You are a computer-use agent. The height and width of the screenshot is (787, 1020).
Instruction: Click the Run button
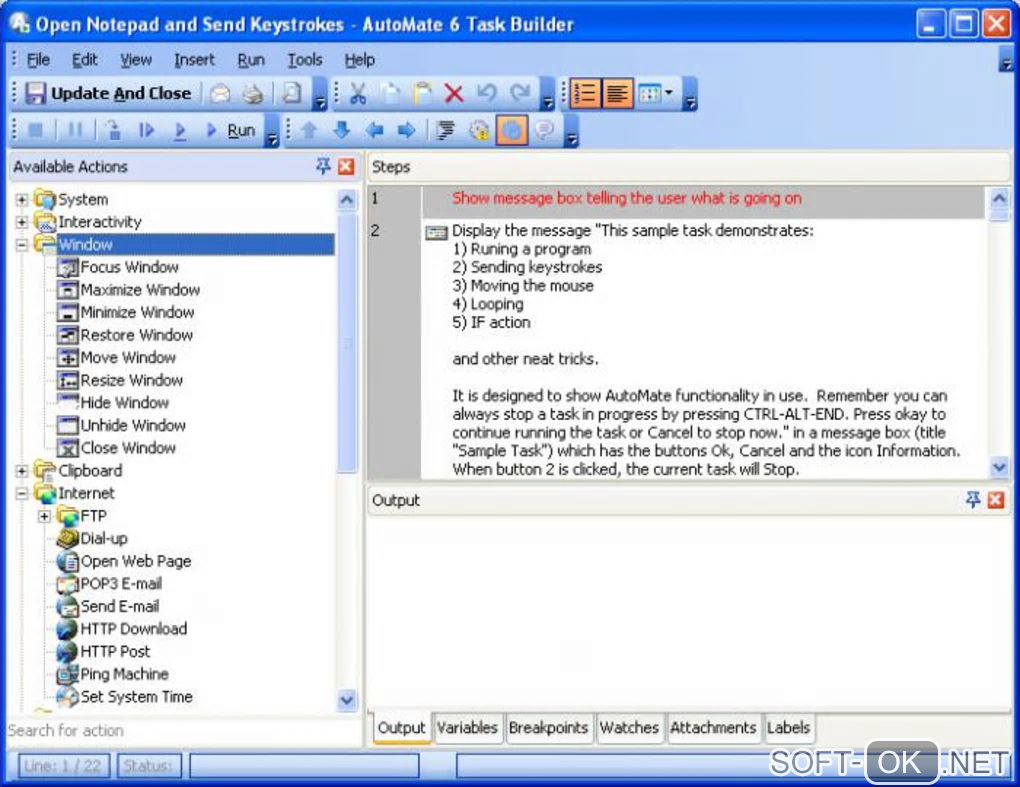(230, 131)
